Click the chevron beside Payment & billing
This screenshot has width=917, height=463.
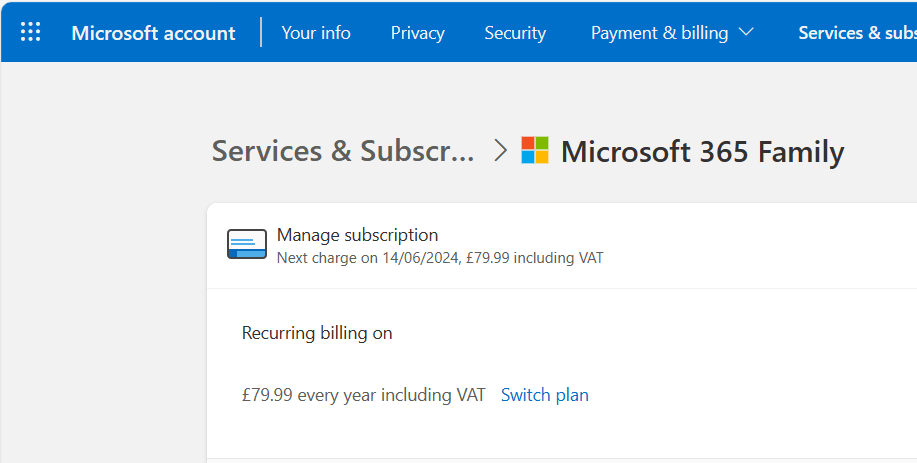(746, 32)
